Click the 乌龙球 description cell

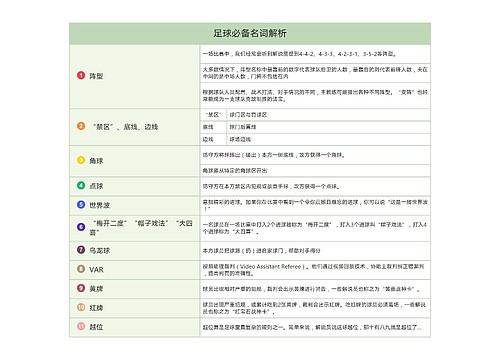315,251
